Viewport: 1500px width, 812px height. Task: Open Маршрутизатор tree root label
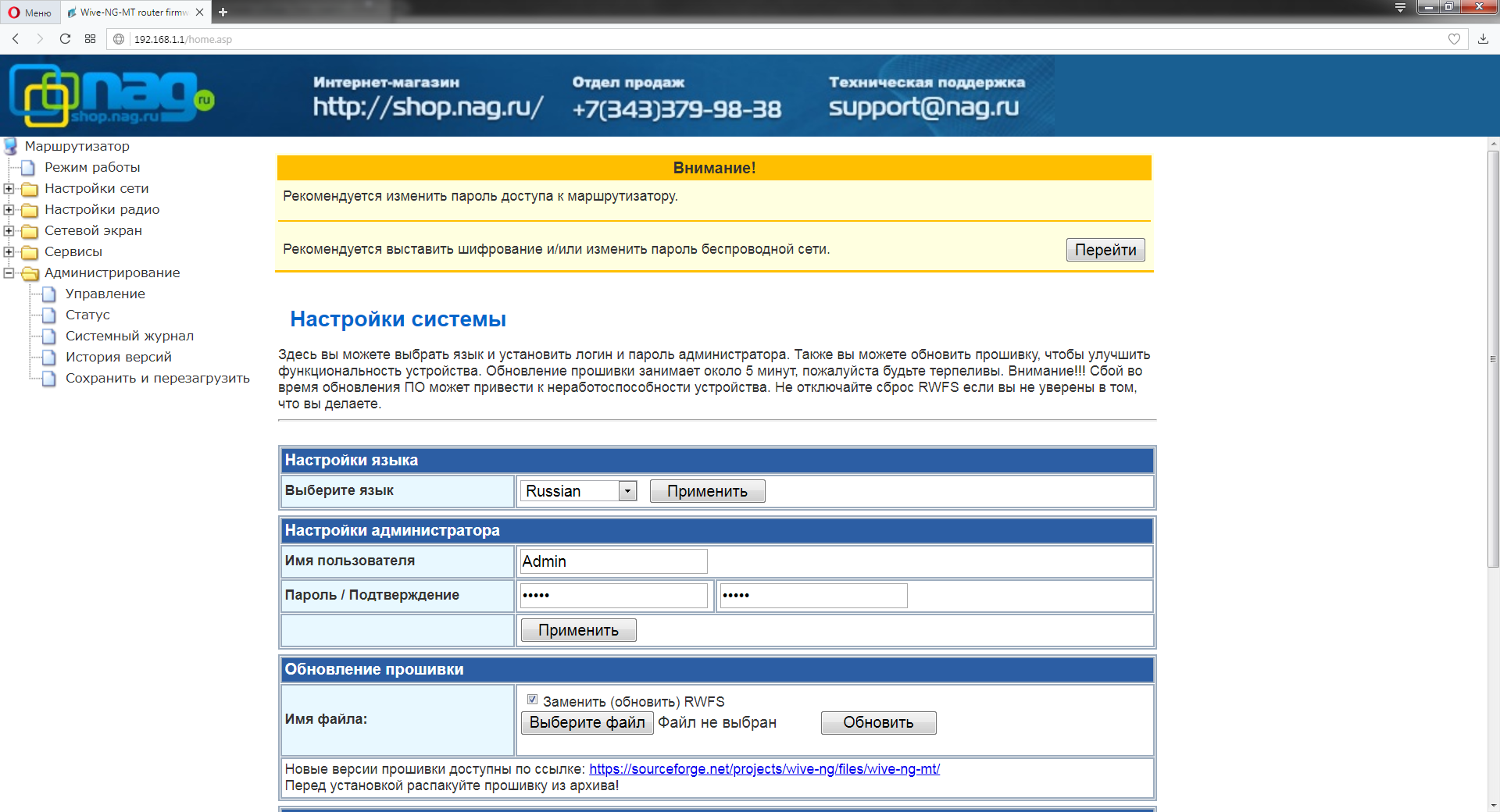77,146
